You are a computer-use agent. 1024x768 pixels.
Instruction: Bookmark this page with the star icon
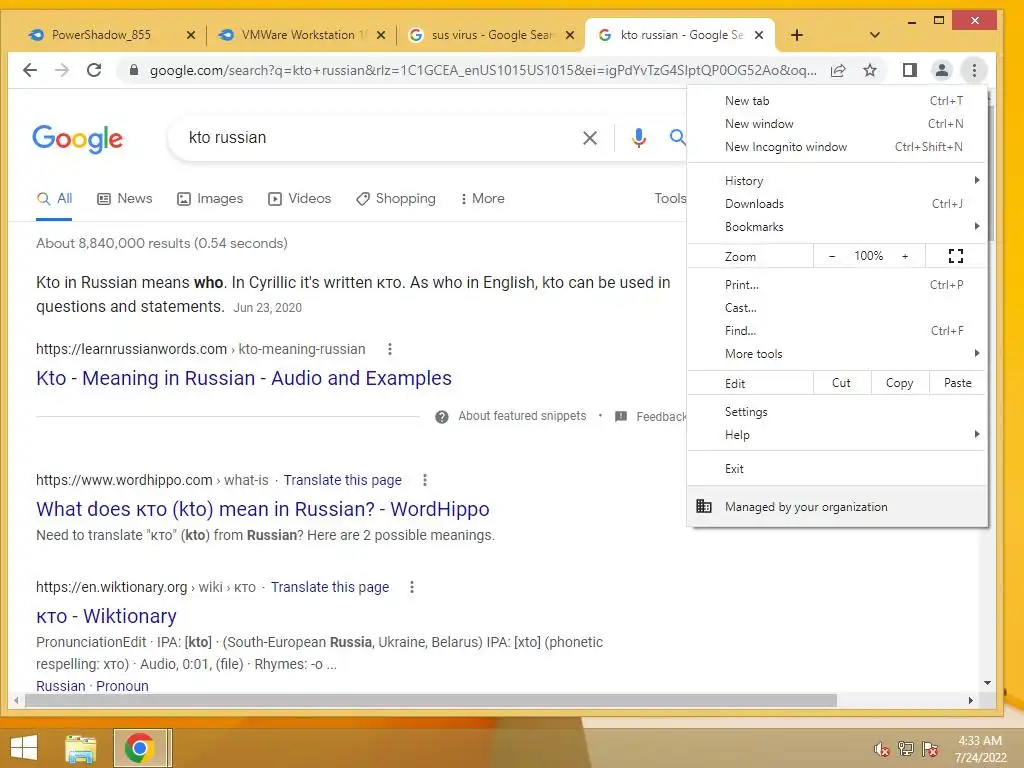pos(870,71)
